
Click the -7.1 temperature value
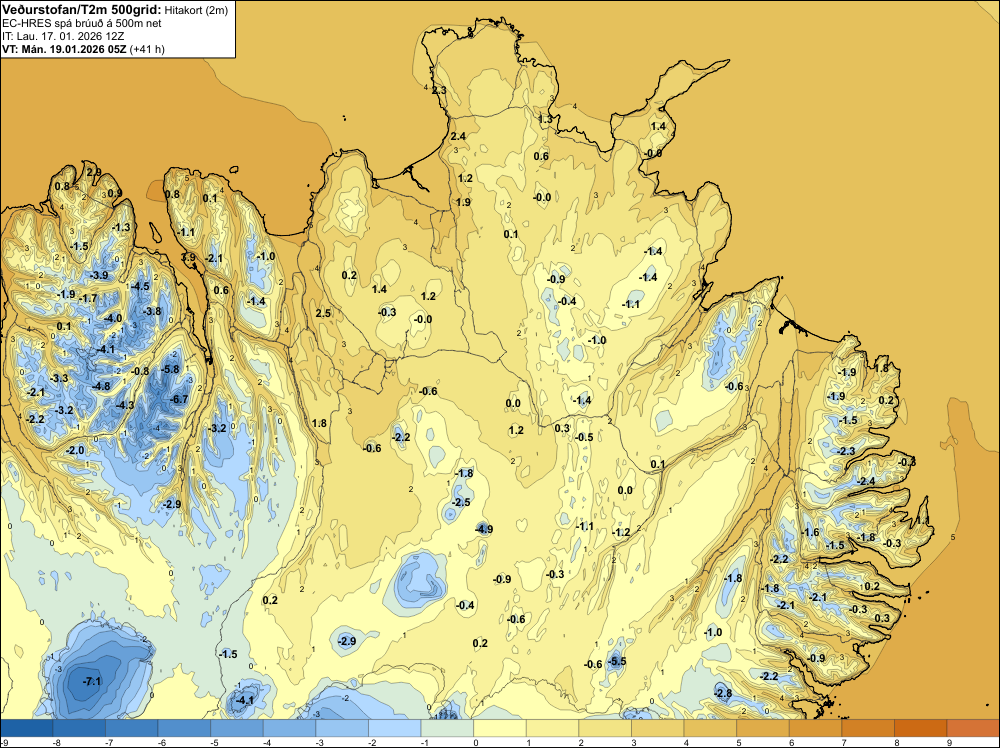92,682
